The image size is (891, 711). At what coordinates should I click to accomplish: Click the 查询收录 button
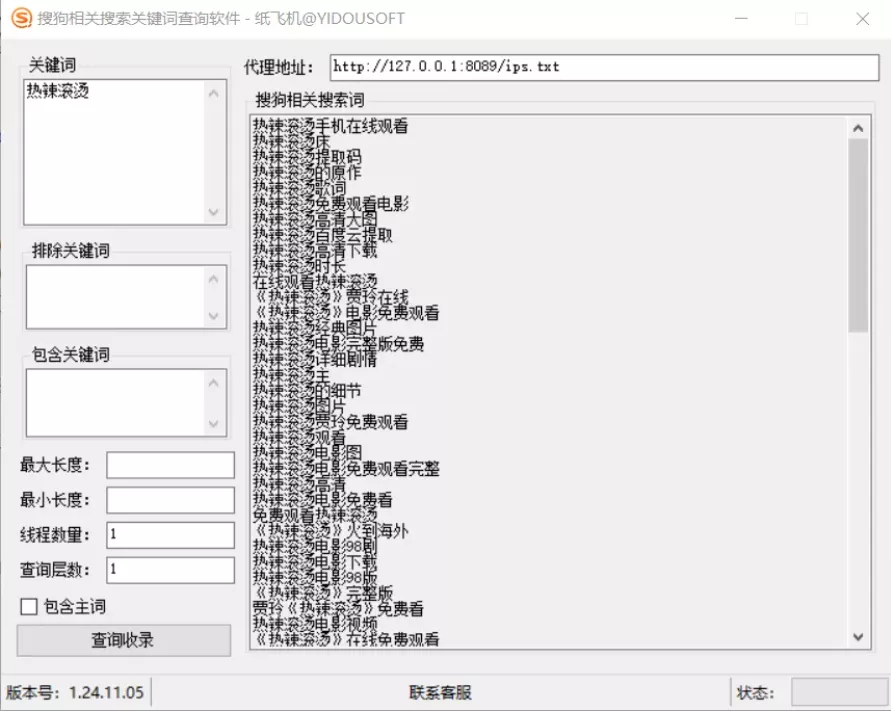click(x=124, y=641)
